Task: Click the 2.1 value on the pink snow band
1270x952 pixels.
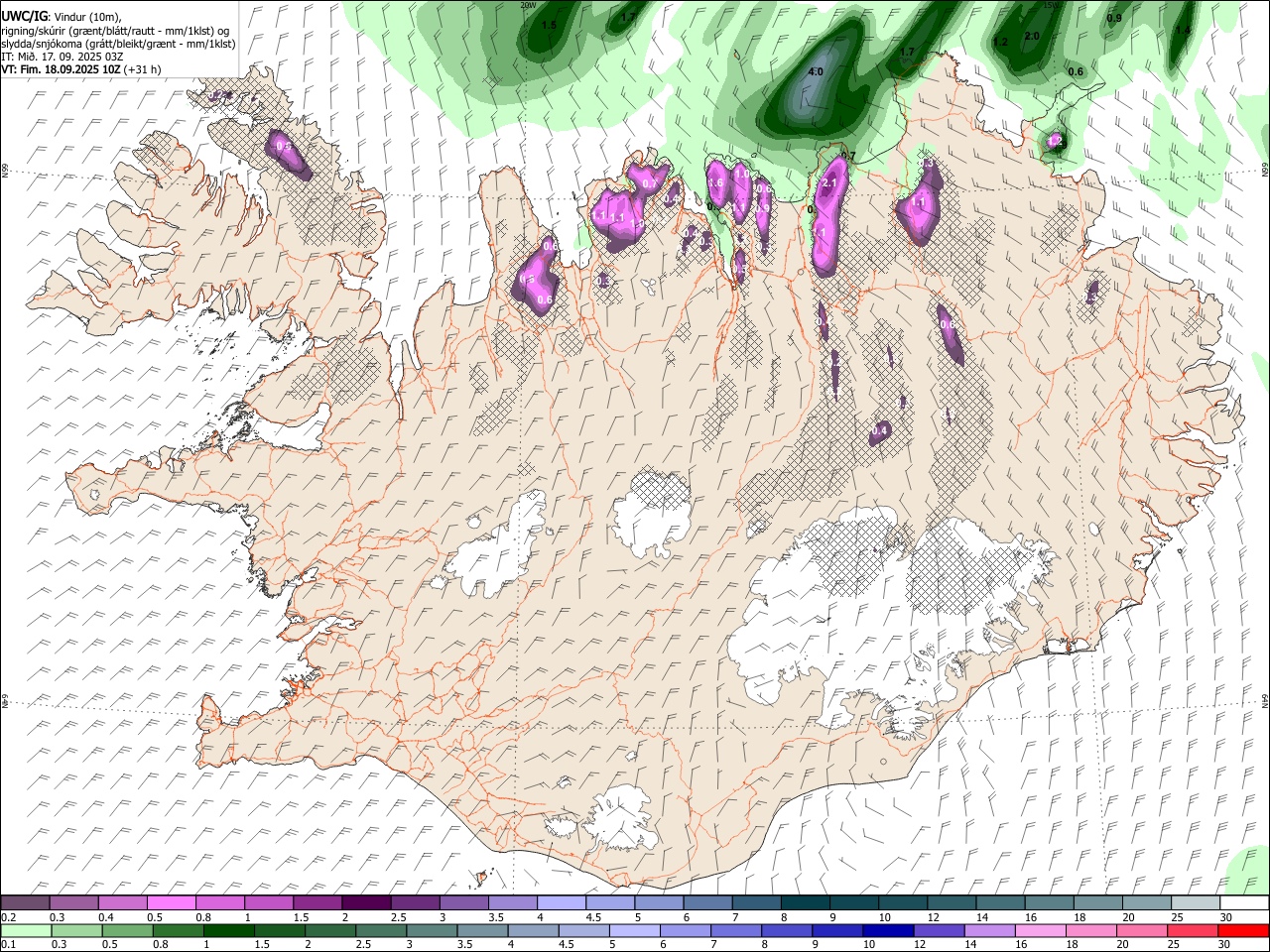Action: 831,183
